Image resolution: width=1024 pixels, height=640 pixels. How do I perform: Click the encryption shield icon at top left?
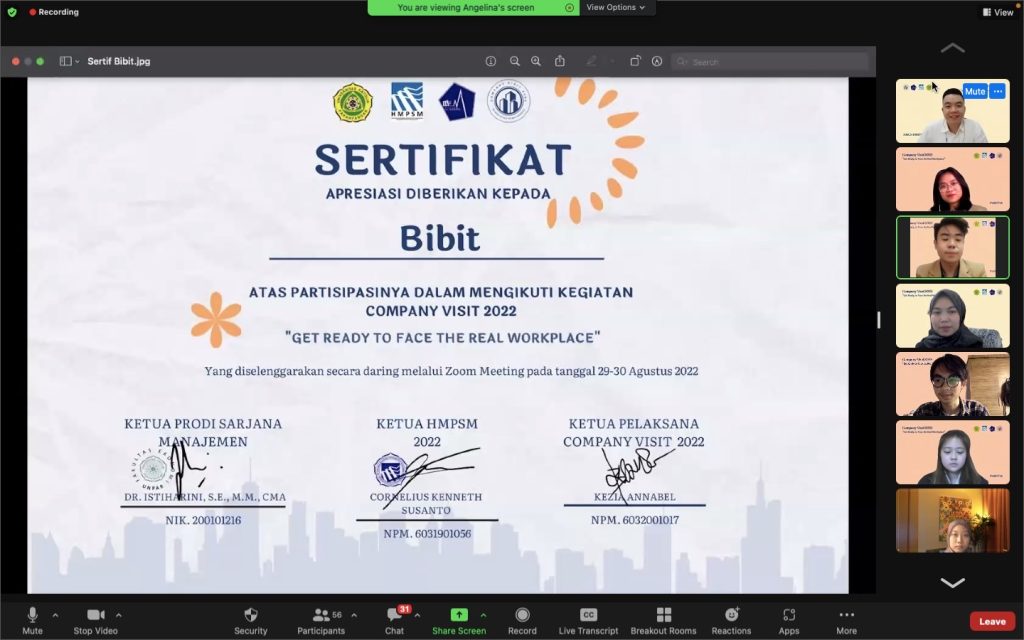pos(12,12)
